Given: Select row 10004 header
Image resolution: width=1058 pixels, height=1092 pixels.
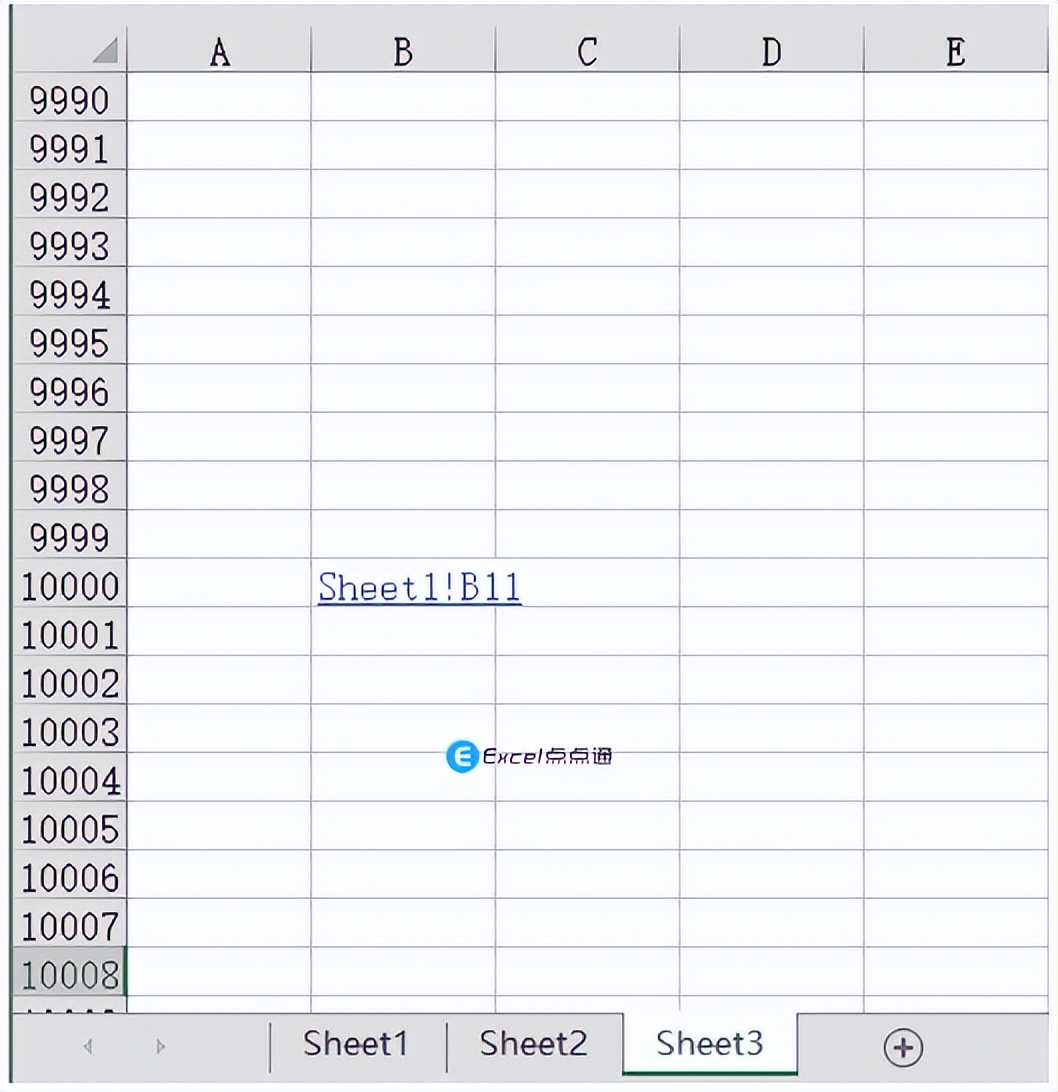Looking at the screenshot, I should point(70,777).
